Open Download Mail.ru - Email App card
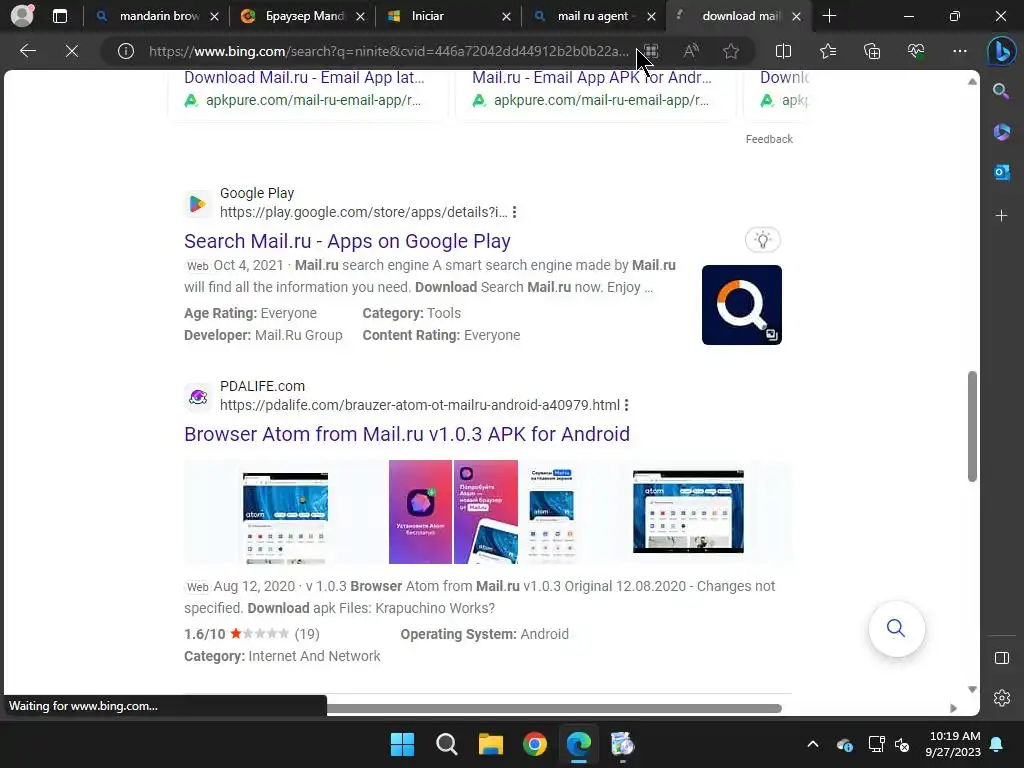This screenshot has width=1024, height=768. [x=304, y=78]
